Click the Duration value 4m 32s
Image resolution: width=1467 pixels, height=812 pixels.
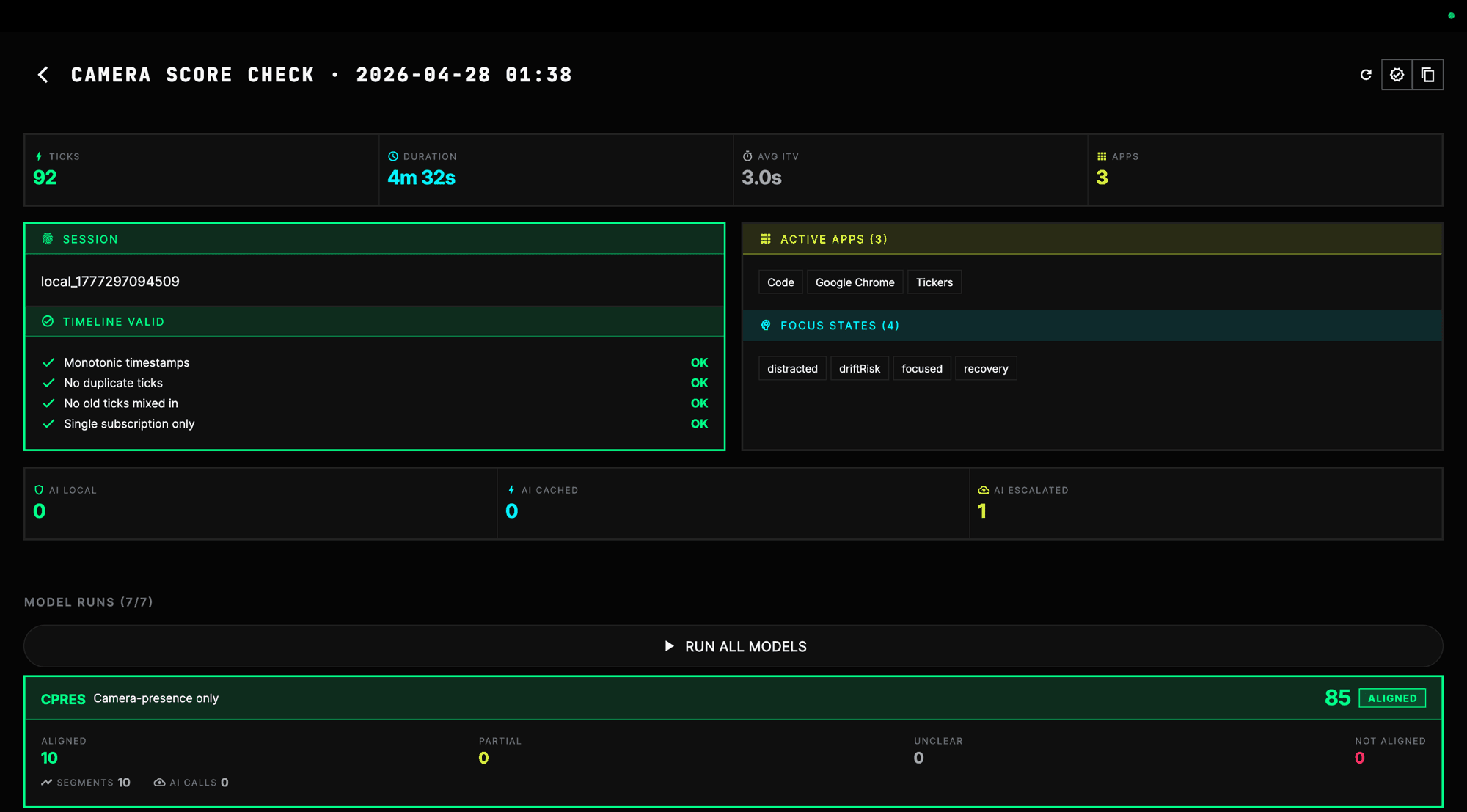click(421, 178)
